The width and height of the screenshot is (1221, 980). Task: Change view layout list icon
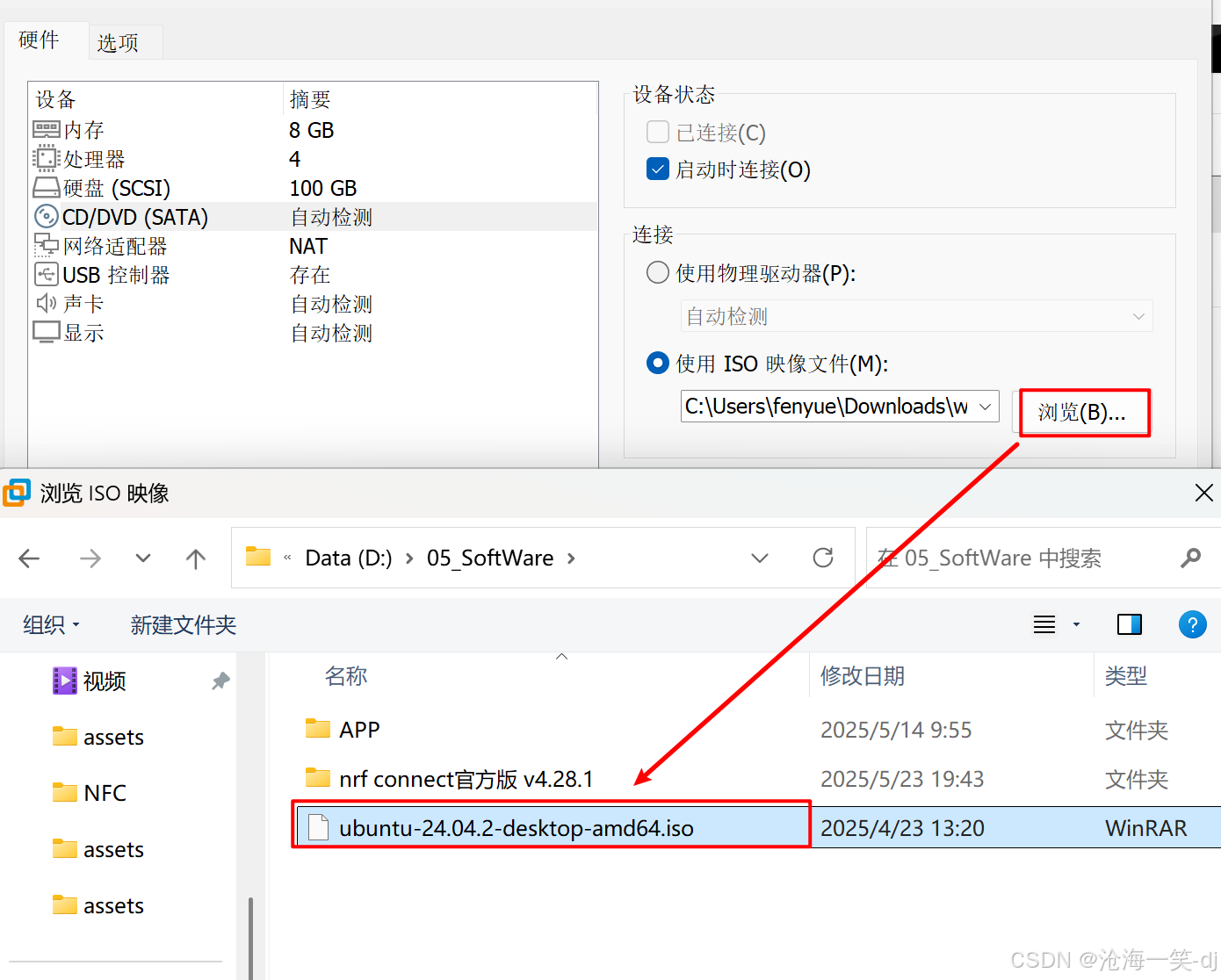coord(1044,624)
